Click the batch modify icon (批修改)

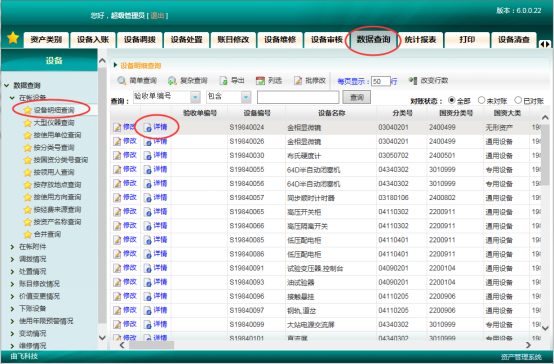pos(298,81)
